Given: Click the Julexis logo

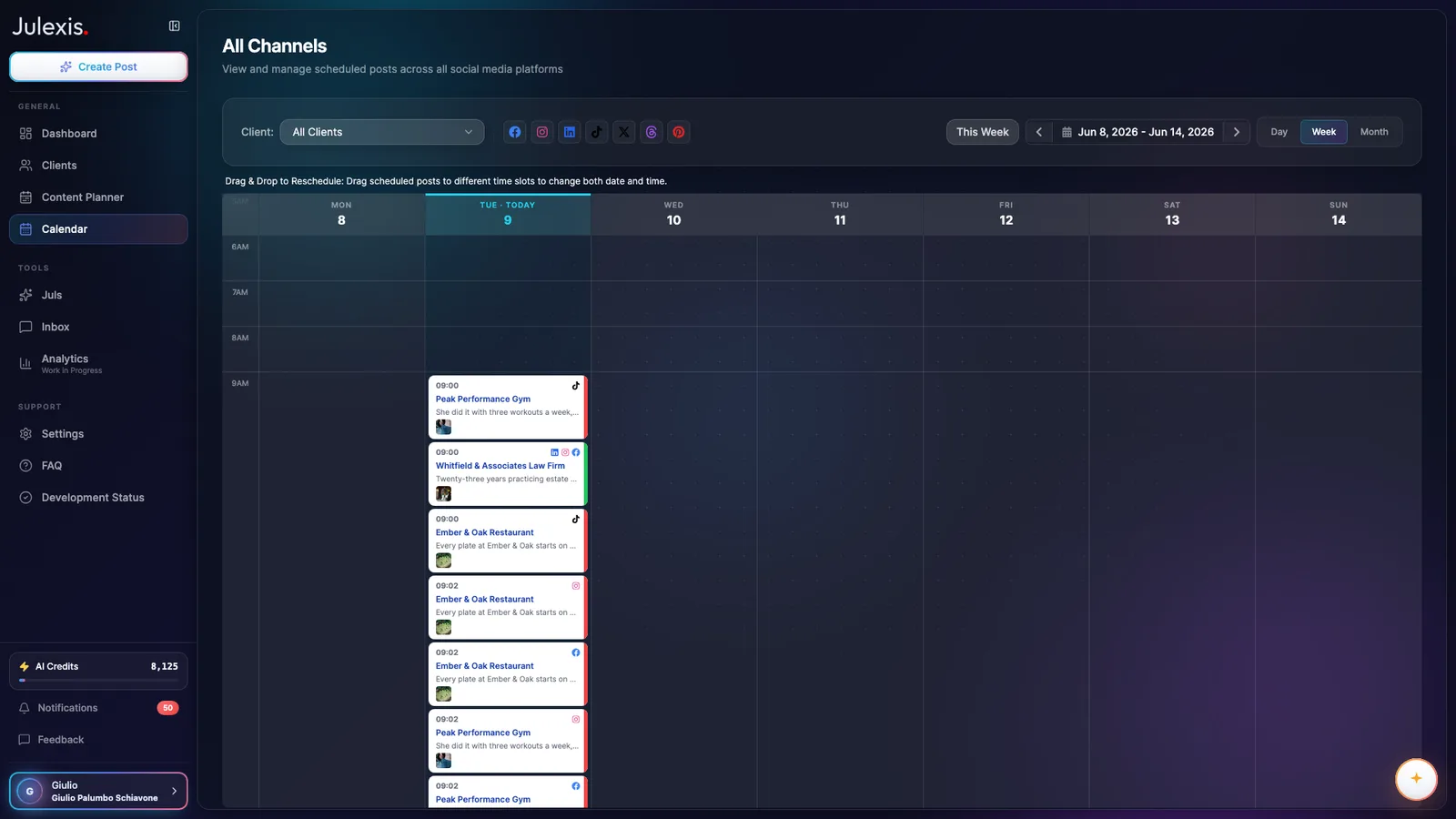Looking at the screenshot, I should 50,26.
